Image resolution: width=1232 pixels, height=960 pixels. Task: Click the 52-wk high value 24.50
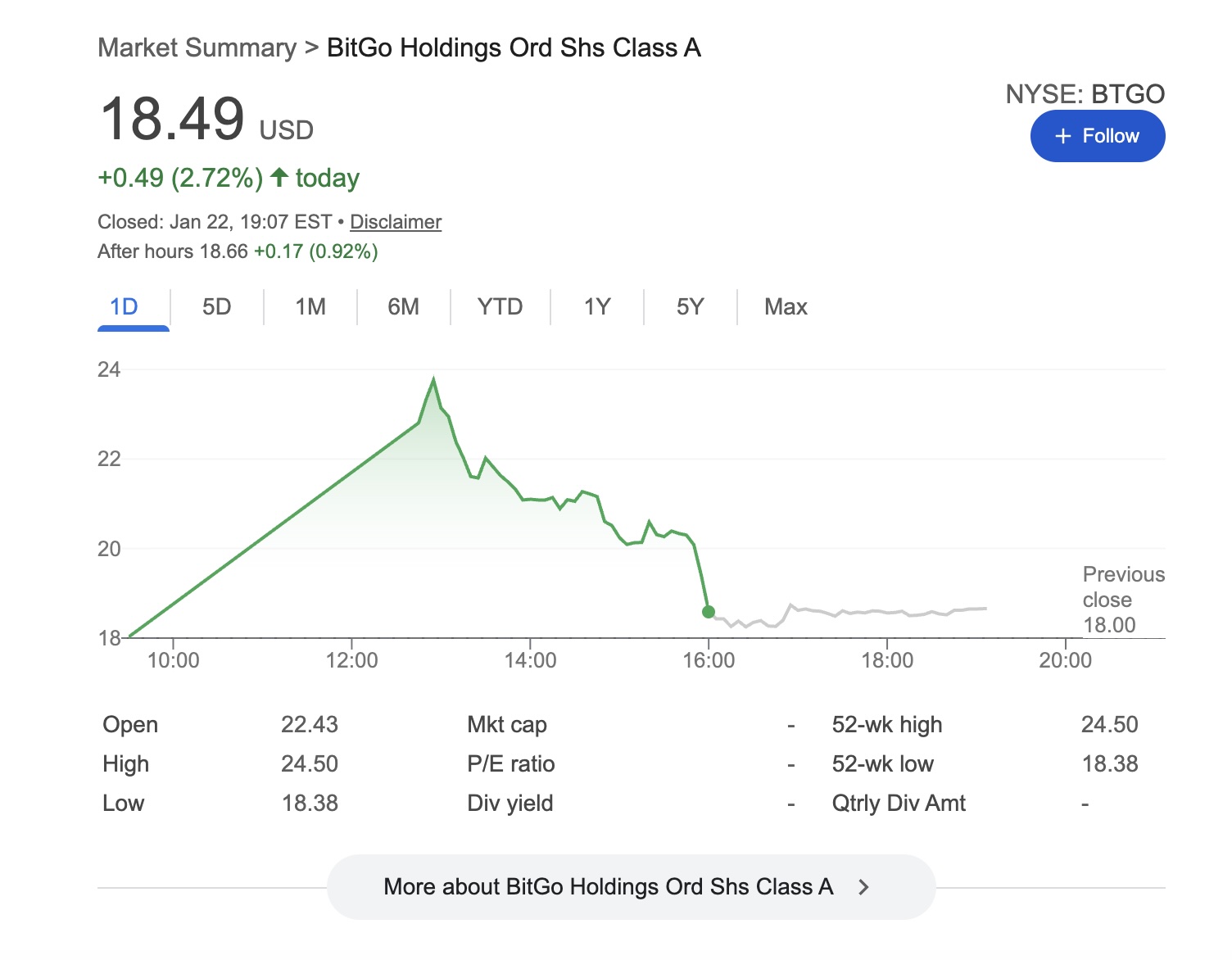coord(1109,725)
